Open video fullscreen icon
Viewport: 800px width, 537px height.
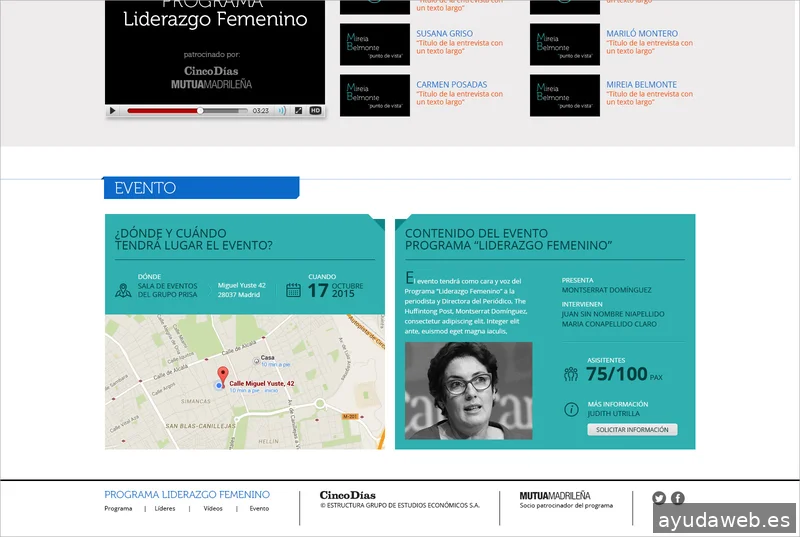pyautogui.click(x=298, y=111)
